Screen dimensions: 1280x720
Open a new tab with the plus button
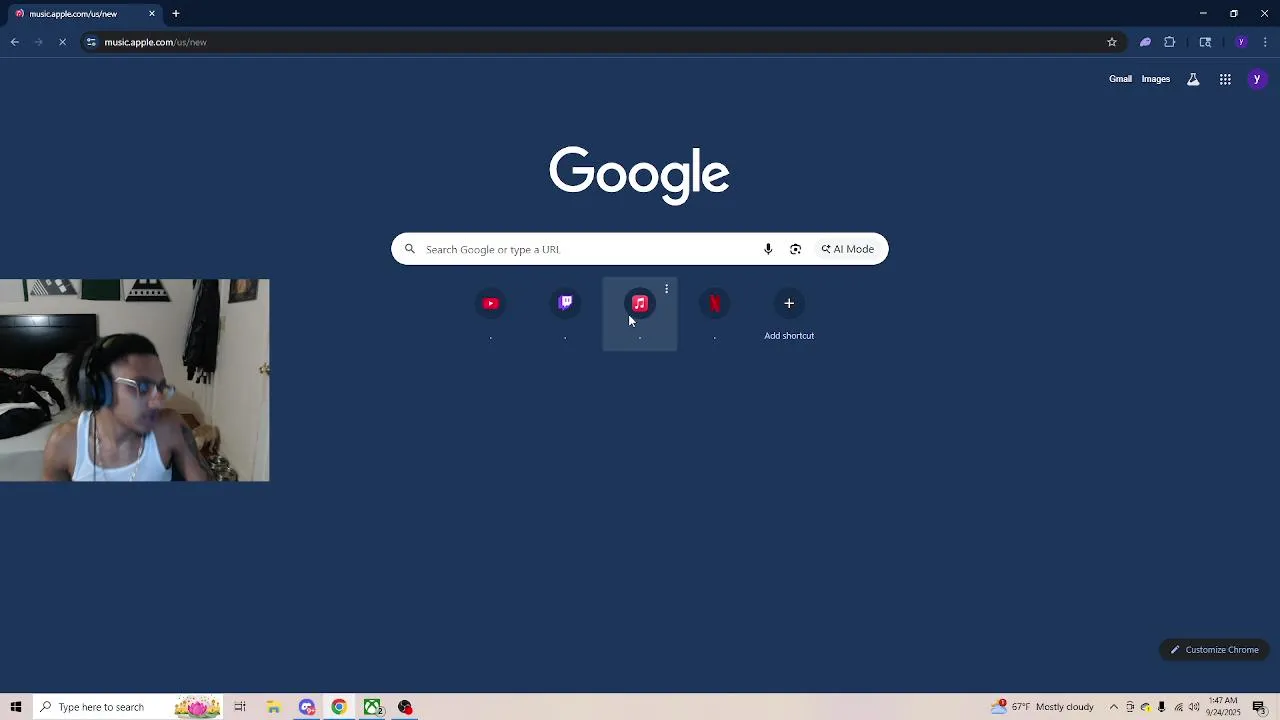point(175,14)
